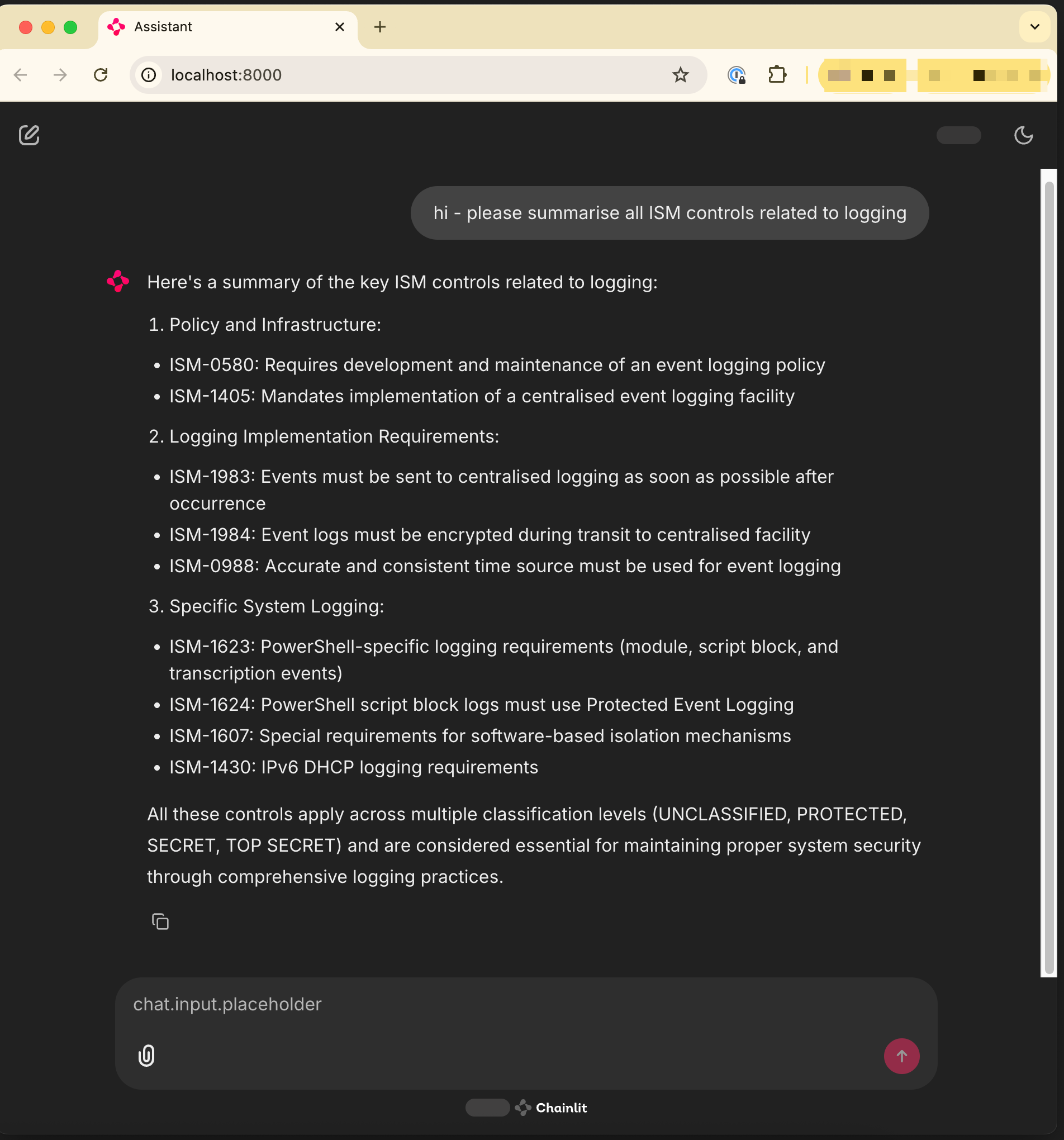
Task: Click the 'Specific System Logging' heading
Action: [277, 606]
